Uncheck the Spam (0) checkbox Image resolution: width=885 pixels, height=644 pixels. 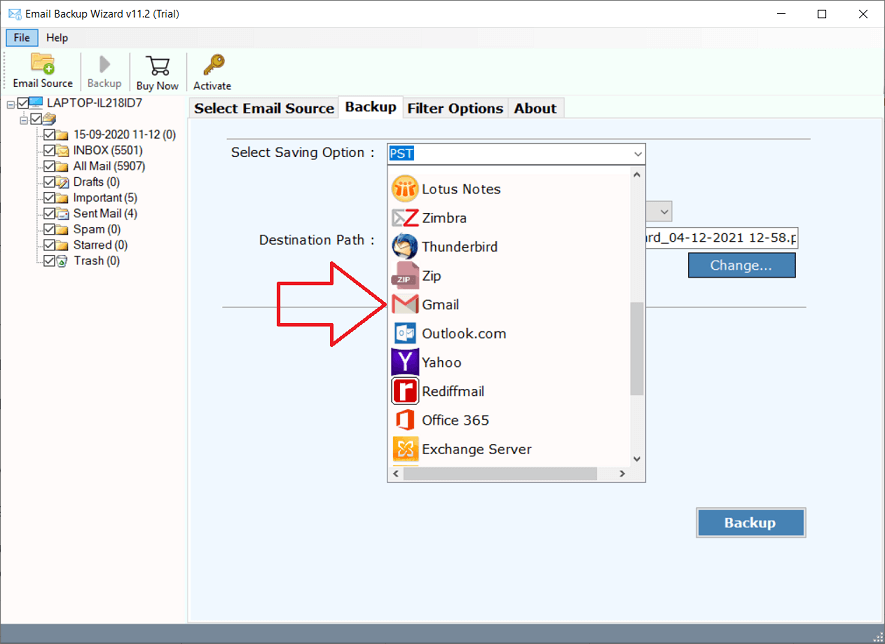(x=49, y=230)
